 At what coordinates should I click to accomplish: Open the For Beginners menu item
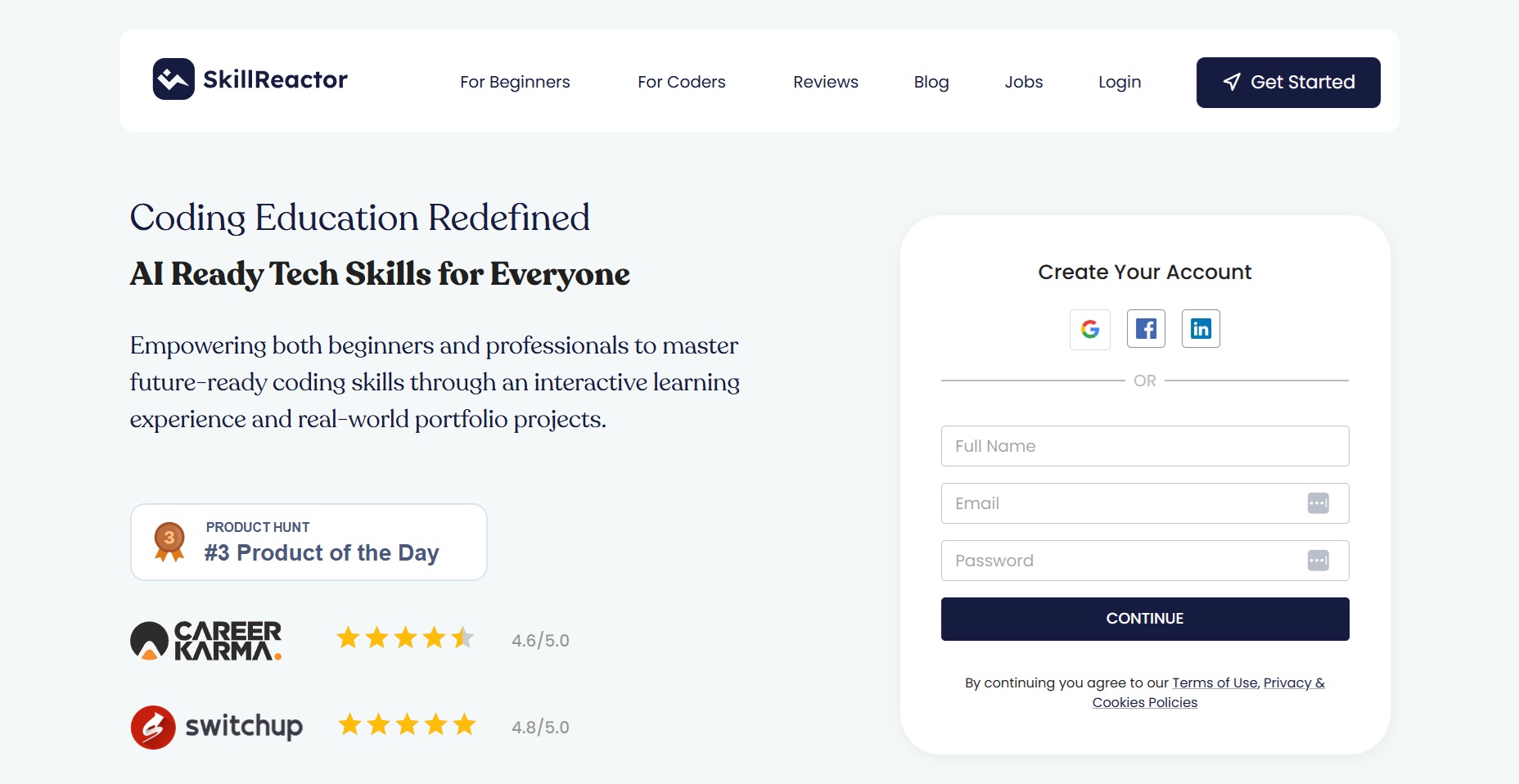(x=515, y=82)
